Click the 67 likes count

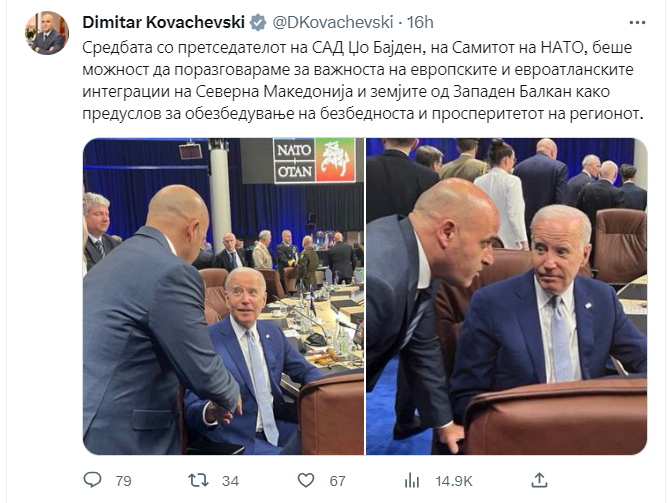[337, 481]
